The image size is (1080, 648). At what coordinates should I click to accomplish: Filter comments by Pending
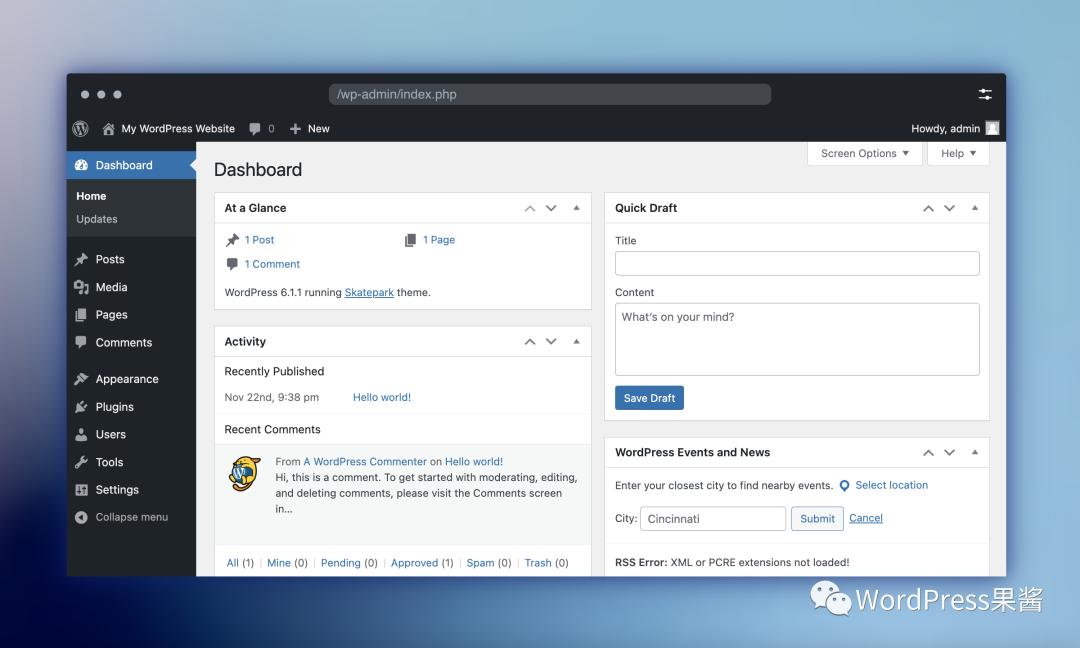[x=340, y=563]
